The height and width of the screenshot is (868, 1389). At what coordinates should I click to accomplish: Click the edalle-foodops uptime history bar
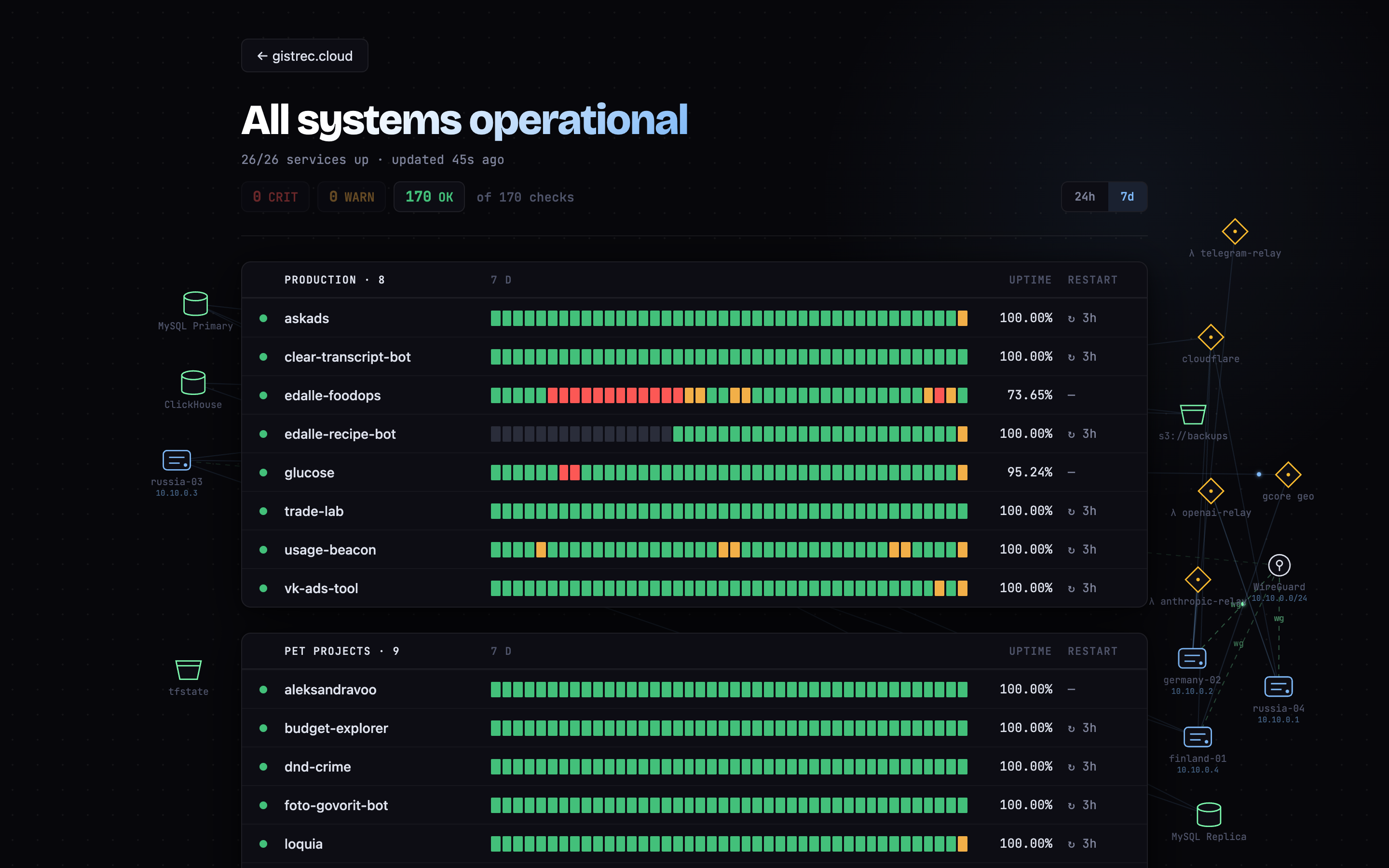[729, 395]
